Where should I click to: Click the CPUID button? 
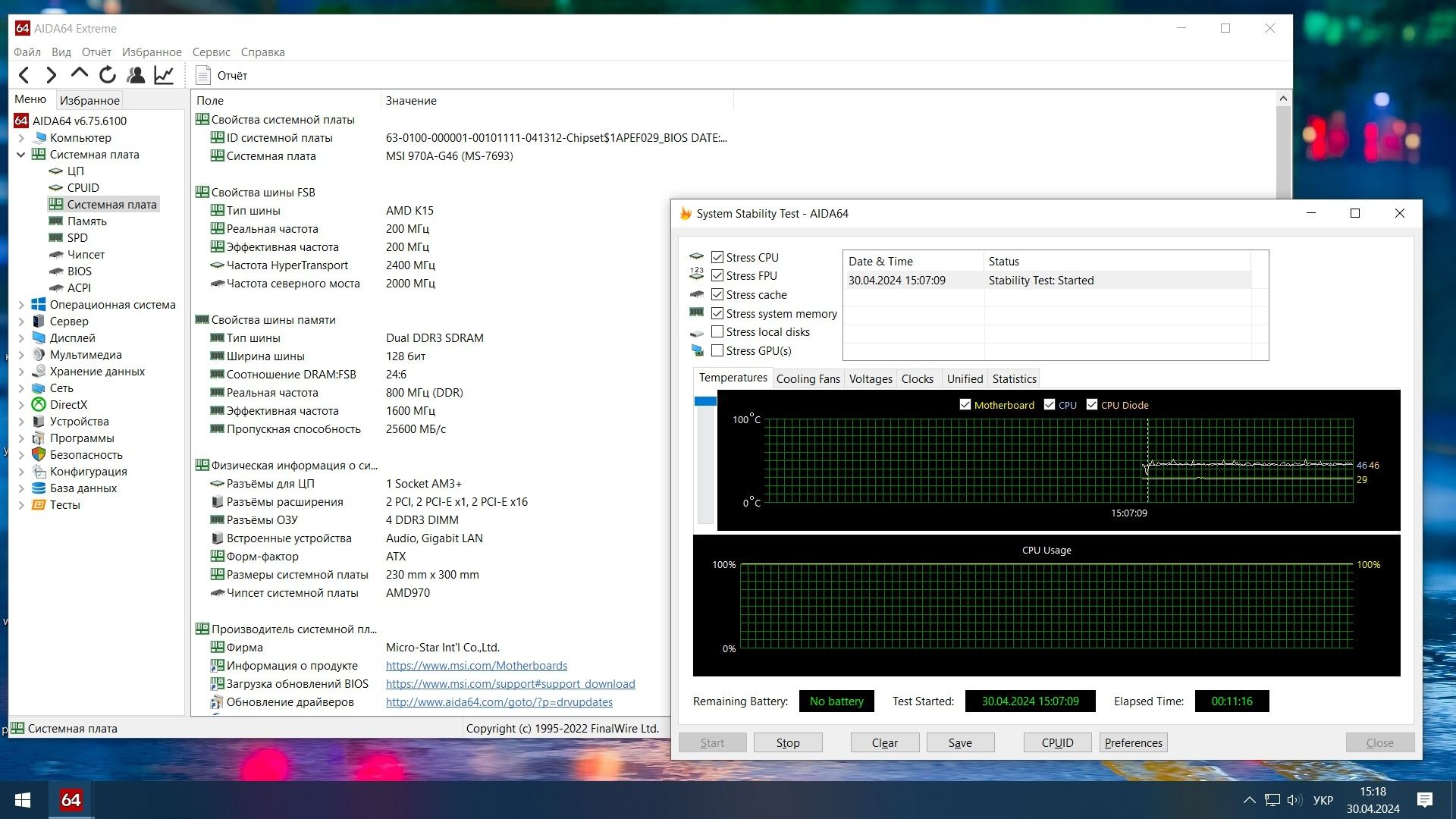click(1057, 742)
